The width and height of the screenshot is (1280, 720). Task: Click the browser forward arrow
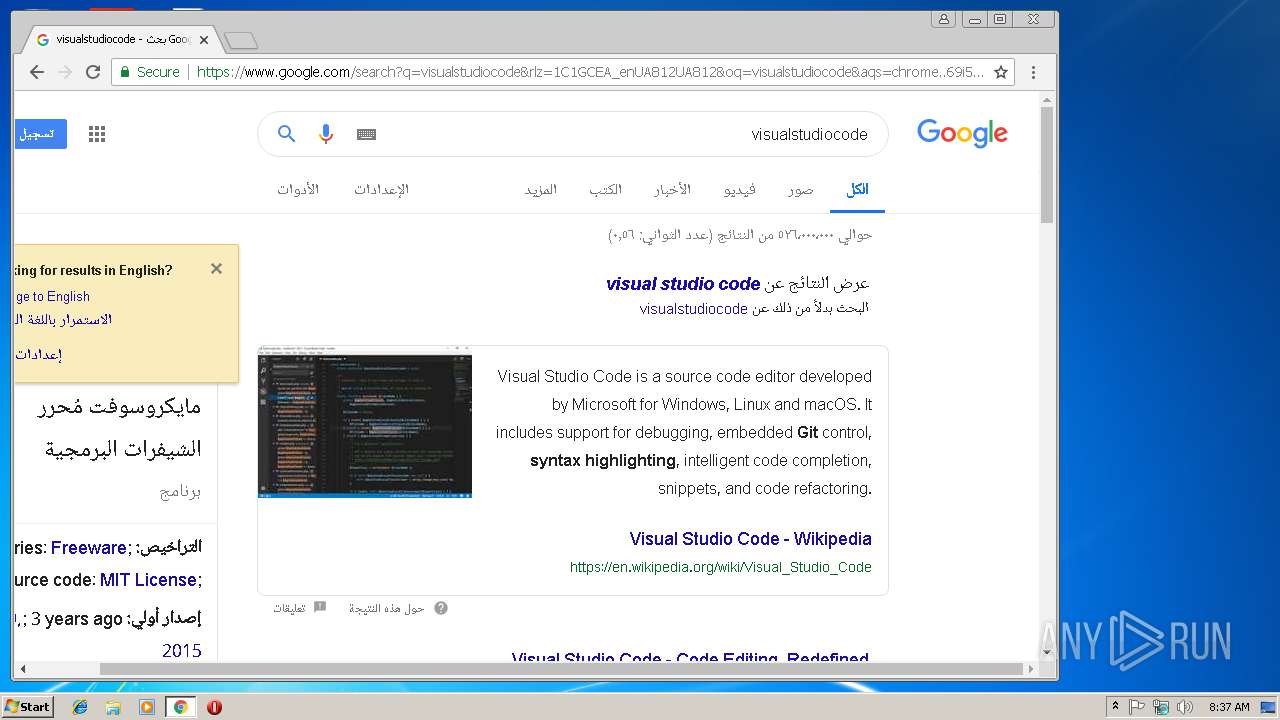[x=65, y=72]
